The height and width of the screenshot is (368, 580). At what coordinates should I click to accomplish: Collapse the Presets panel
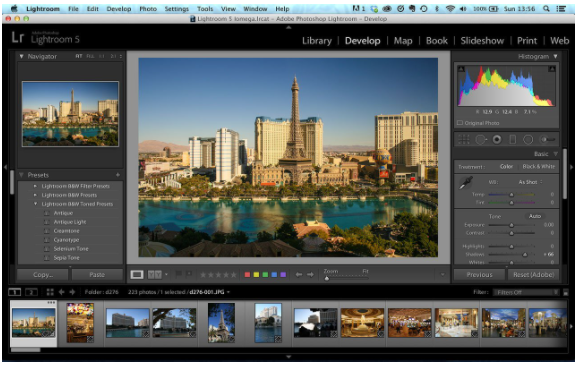tap(21, 175)
